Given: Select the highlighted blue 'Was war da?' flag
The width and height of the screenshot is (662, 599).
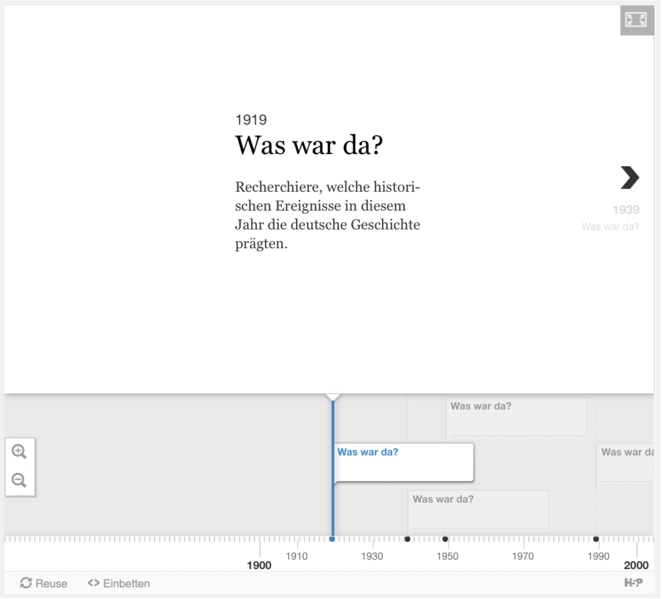Looking at the screenshot, I should click(x=402, y=462).
